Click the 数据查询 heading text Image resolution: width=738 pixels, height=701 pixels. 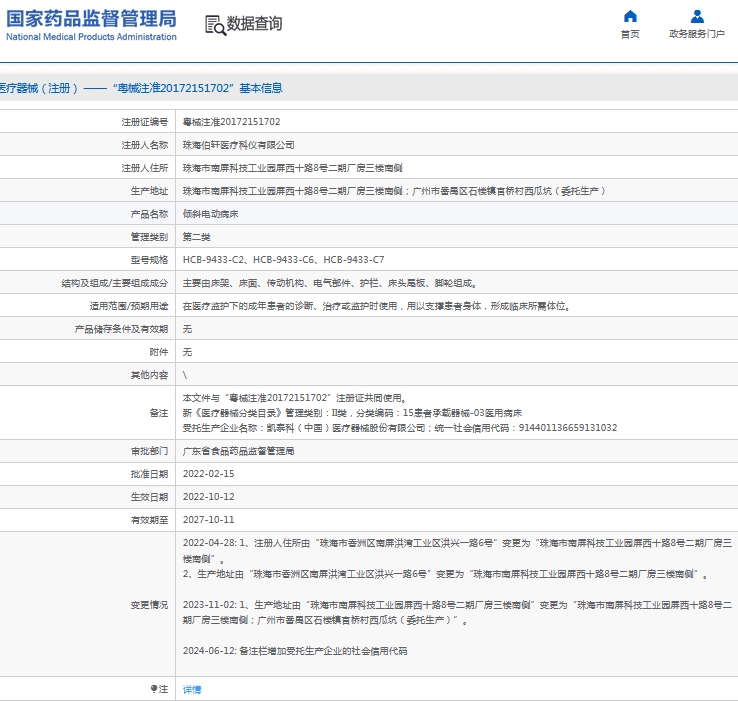click(255, 24)
